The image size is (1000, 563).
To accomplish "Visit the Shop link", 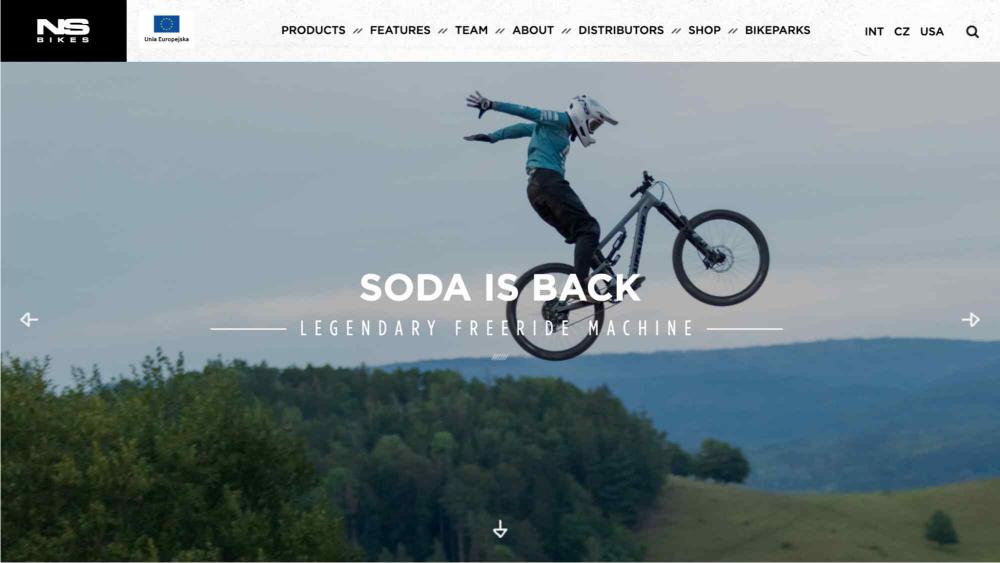I will click(704, 30).
